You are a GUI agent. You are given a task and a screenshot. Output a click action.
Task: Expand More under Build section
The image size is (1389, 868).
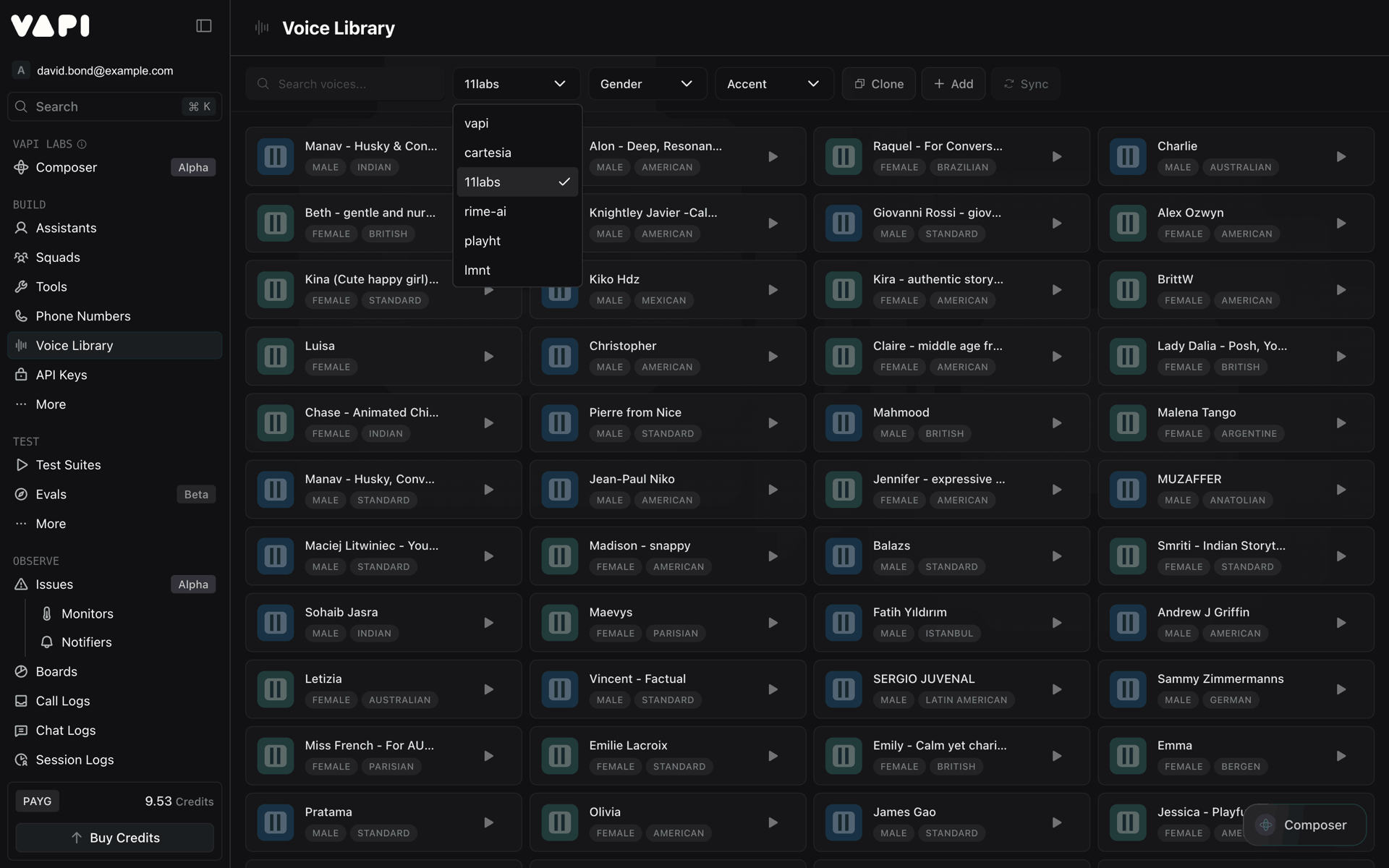click(115, 404)
